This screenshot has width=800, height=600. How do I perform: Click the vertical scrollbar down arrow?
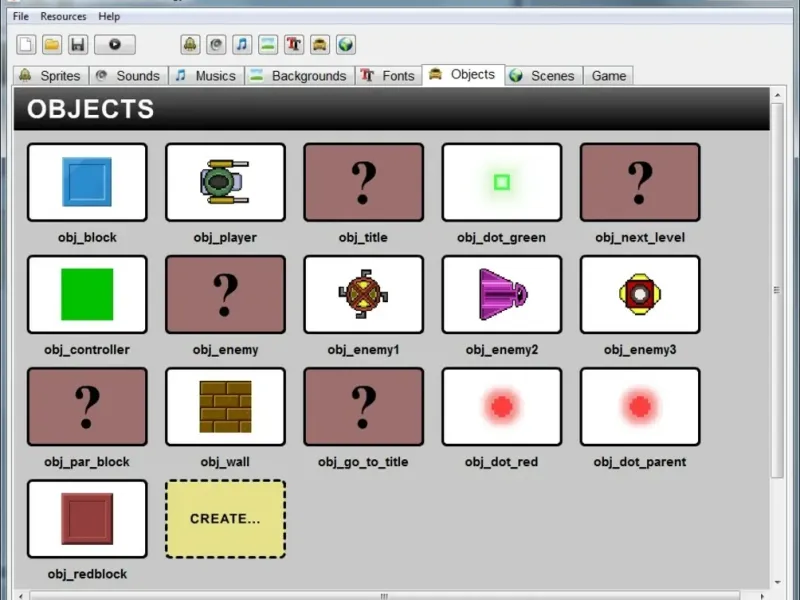777,582
